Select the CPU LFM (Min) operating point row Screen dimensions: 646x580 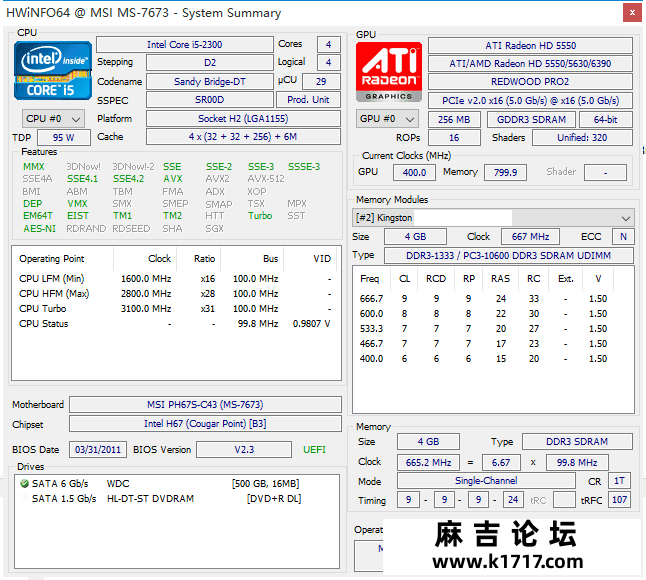pyautogui.click(x=175, y=279)
